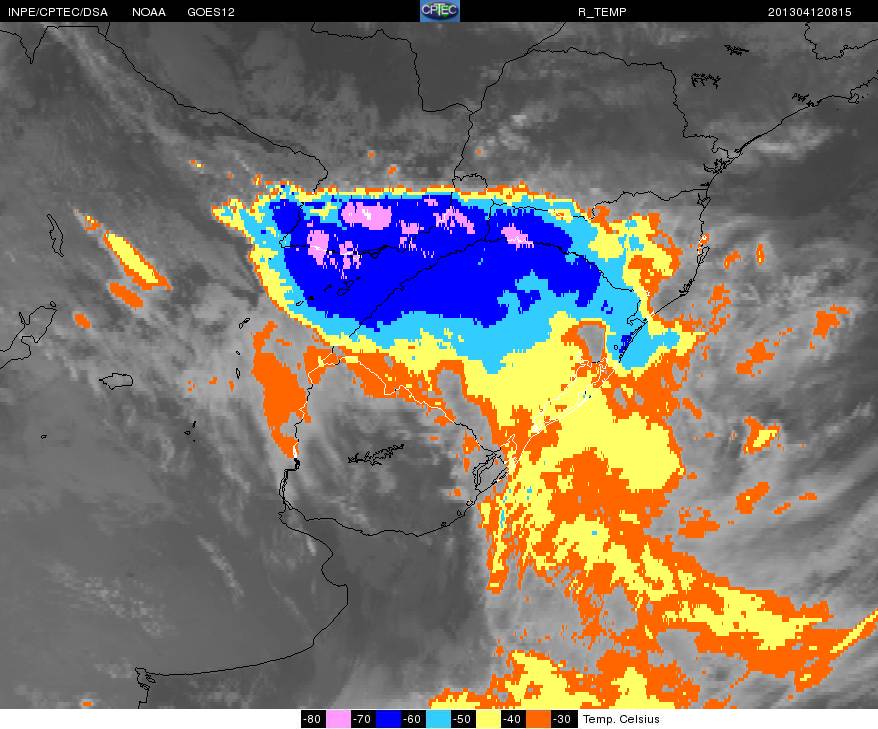Click the orange legend color swatch
878x729 pixels.
(x=537, y=719)
